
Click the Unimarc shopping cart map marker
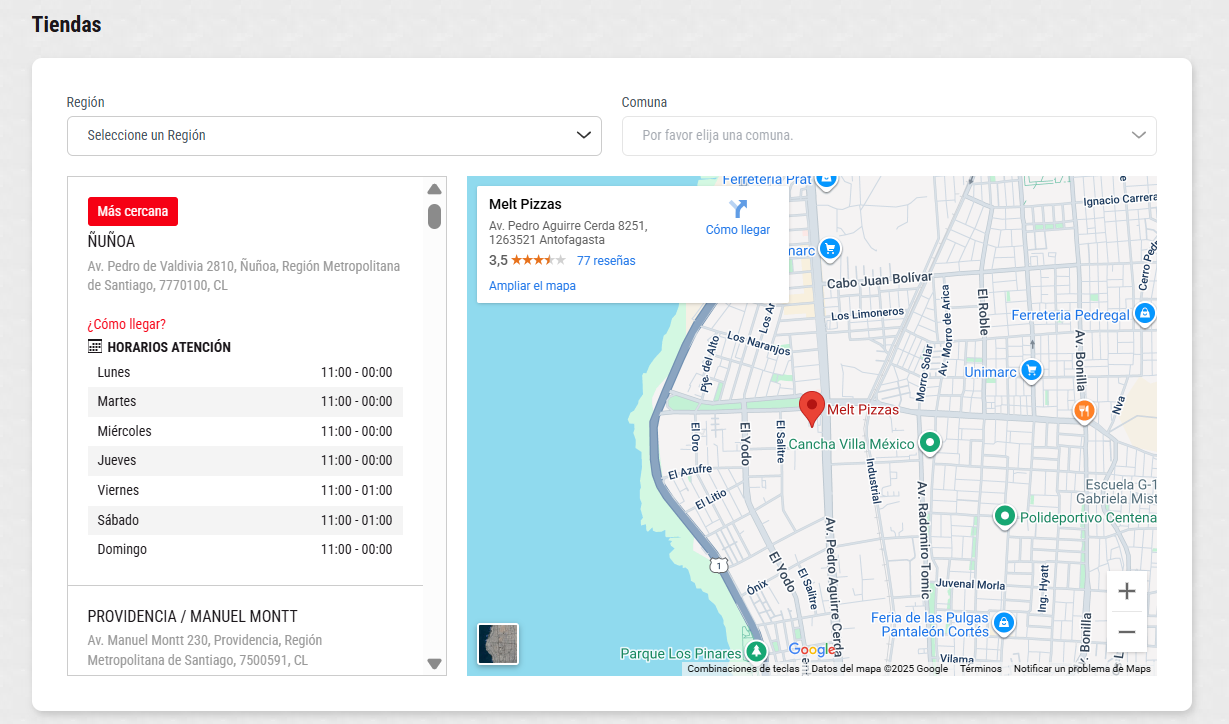[1032, 371]
